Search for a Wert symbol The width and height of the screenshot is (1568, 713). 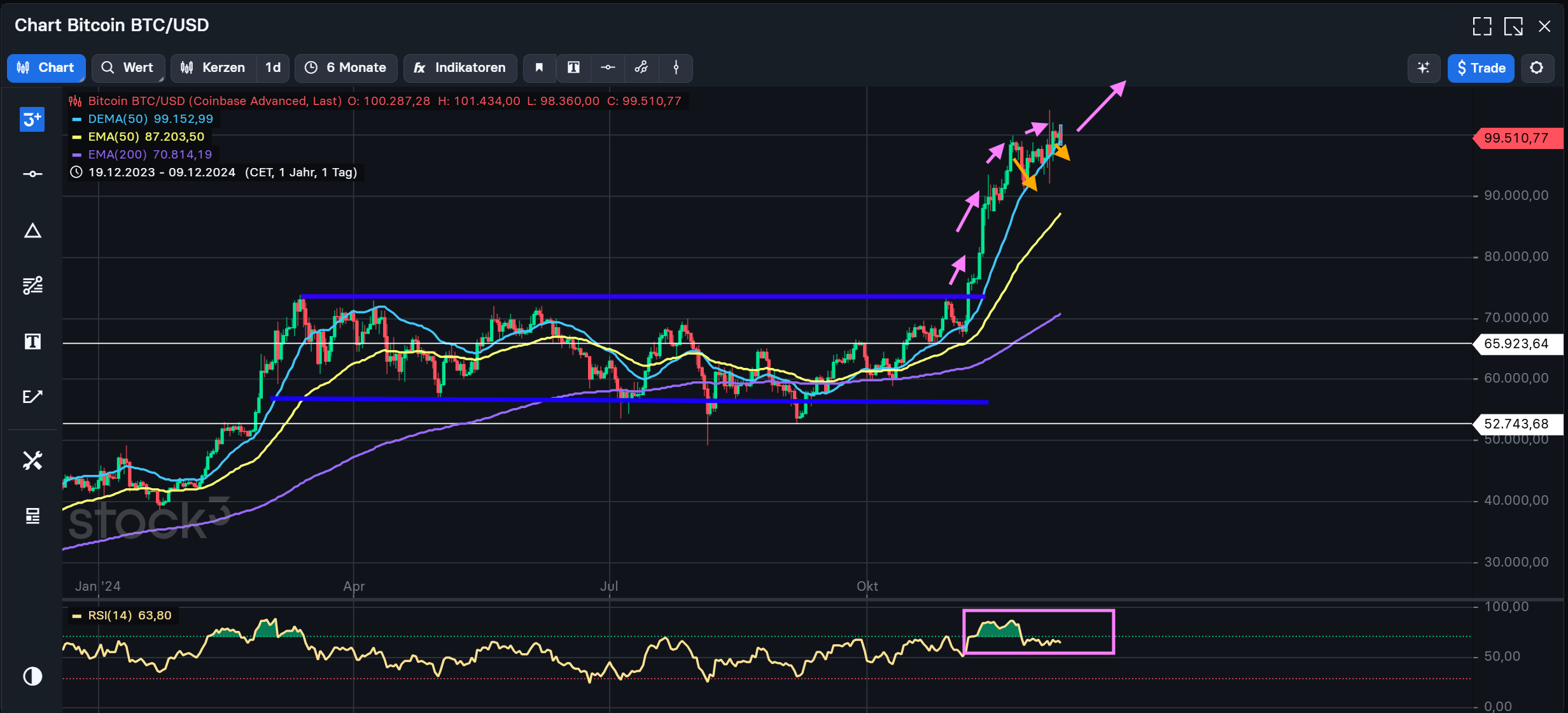click(128, 68)
